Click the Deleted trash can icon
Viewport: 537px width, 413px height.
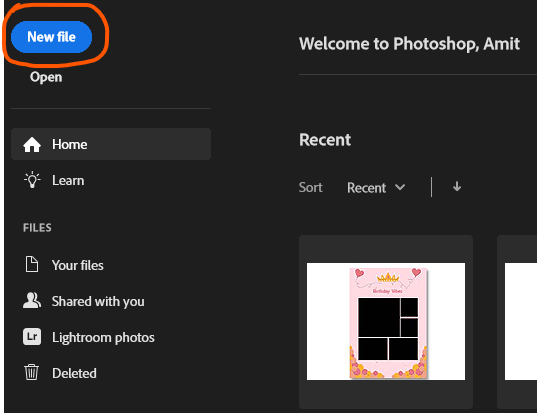click(x=32, y=372)
